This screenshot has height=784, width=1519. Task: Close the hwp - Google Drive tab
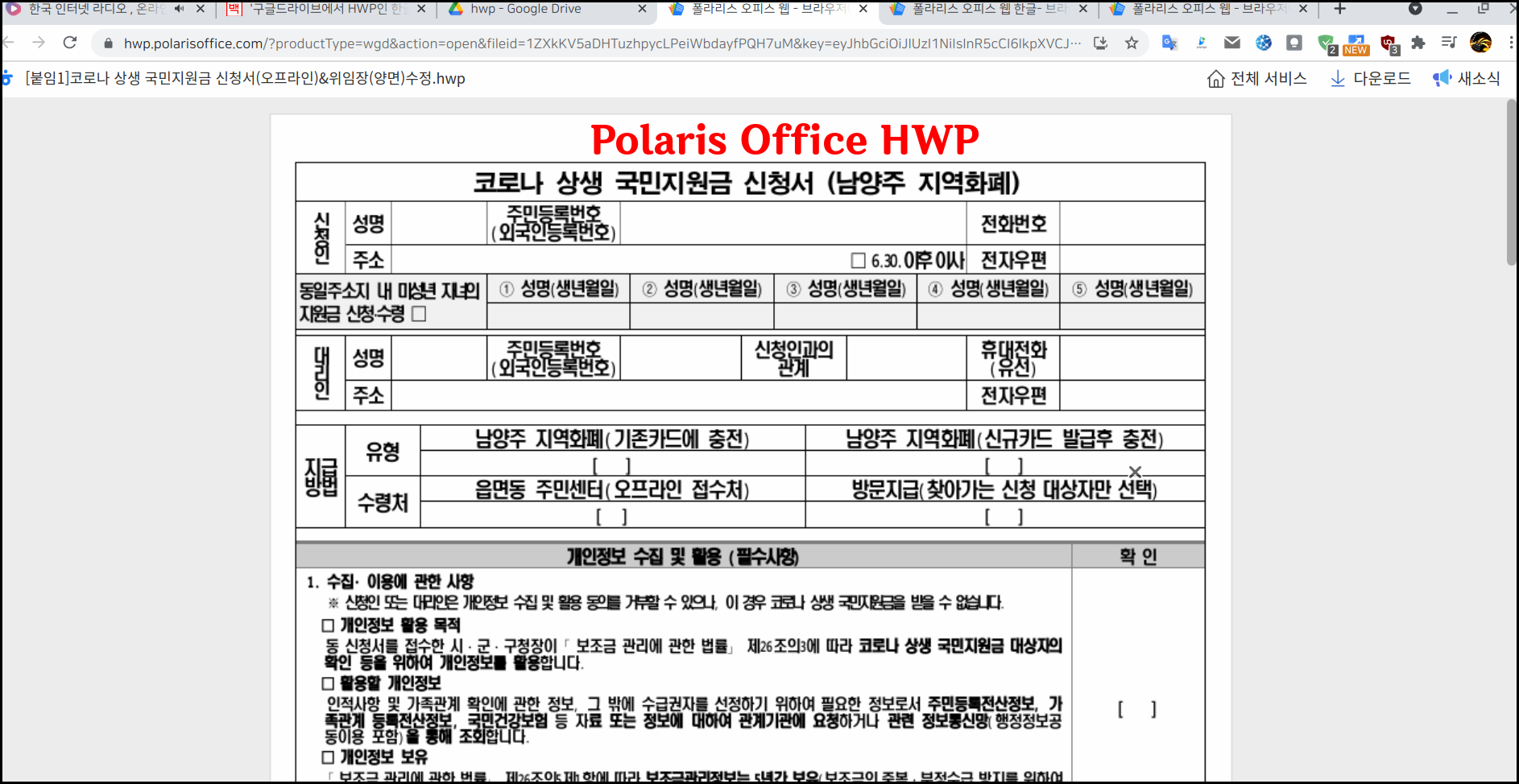click(642, 9)
